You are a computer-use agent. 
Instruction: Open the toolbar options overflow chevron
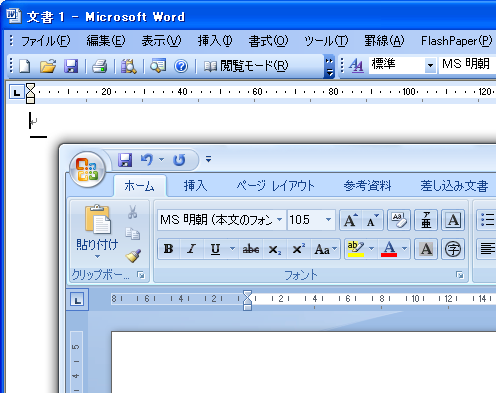click(x=329, y=67)
